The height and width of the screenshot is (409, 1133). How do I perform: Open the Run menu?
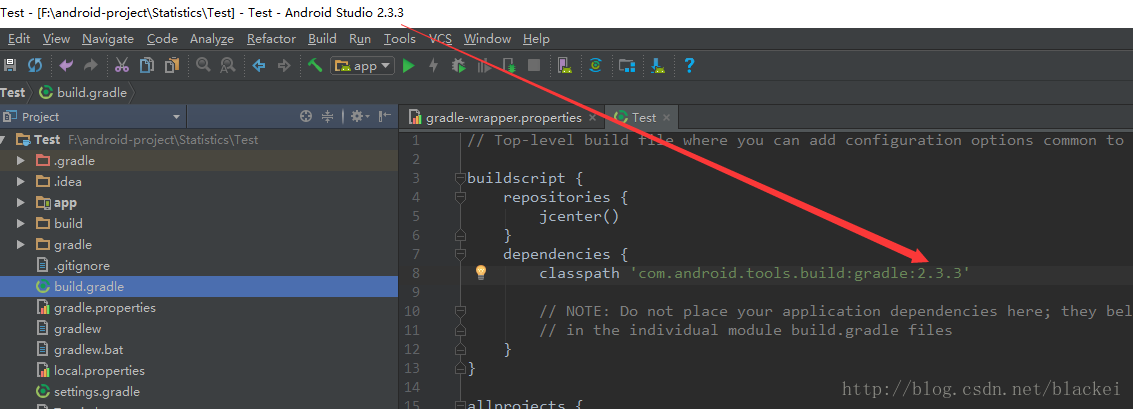[360, 39]
